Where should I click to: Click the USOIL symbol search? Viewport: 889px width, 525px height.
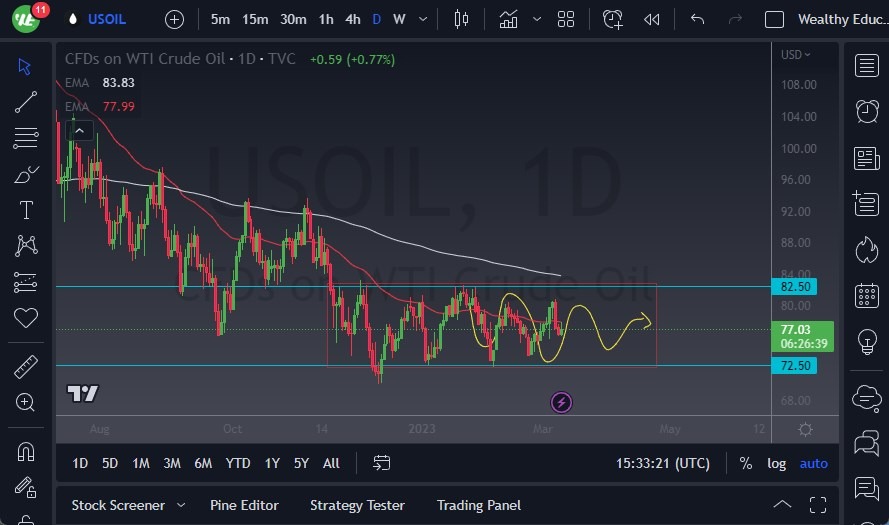[107, 19]
